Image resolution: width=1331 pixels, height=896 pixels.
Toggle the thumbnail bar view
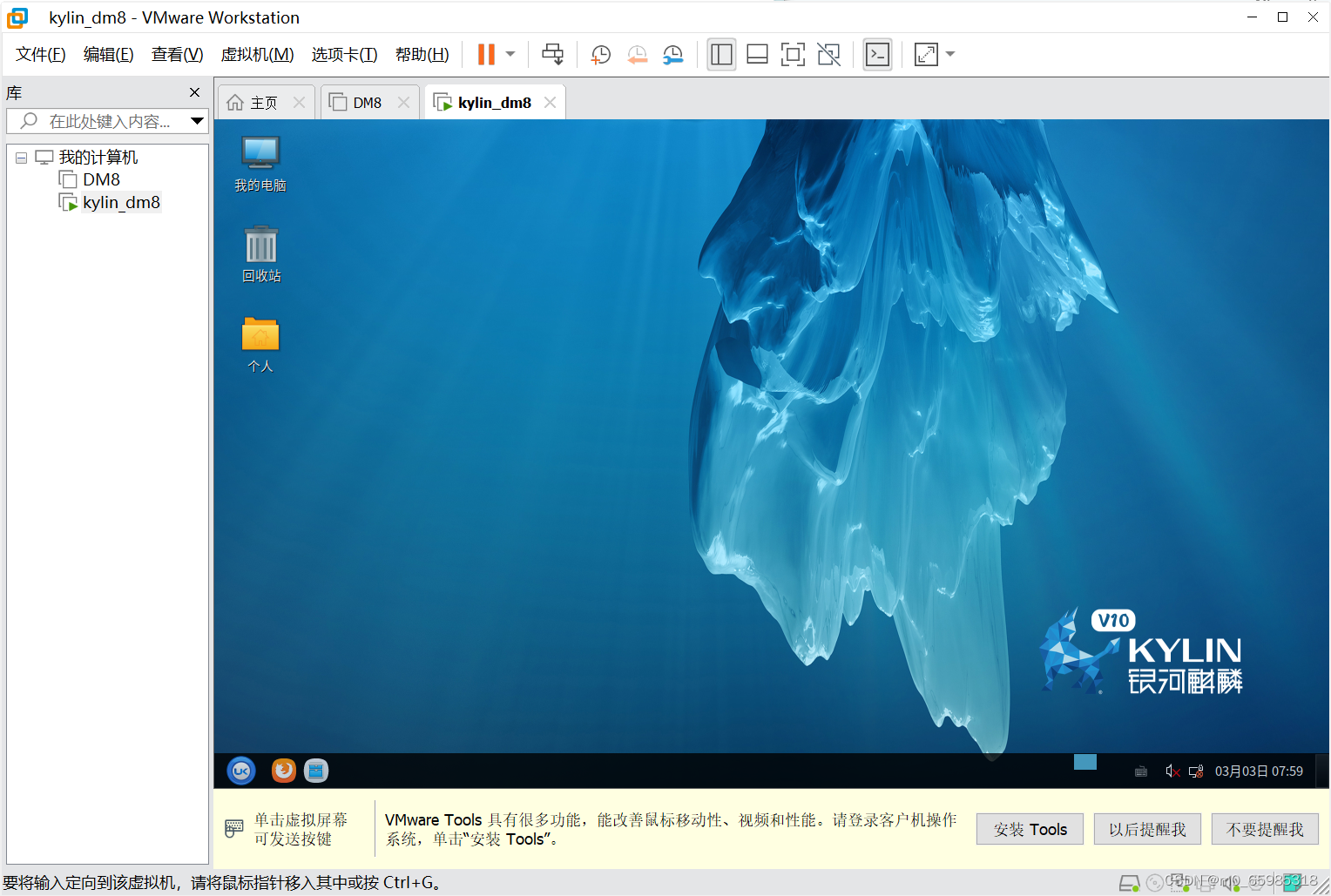[x=757, y=54]
